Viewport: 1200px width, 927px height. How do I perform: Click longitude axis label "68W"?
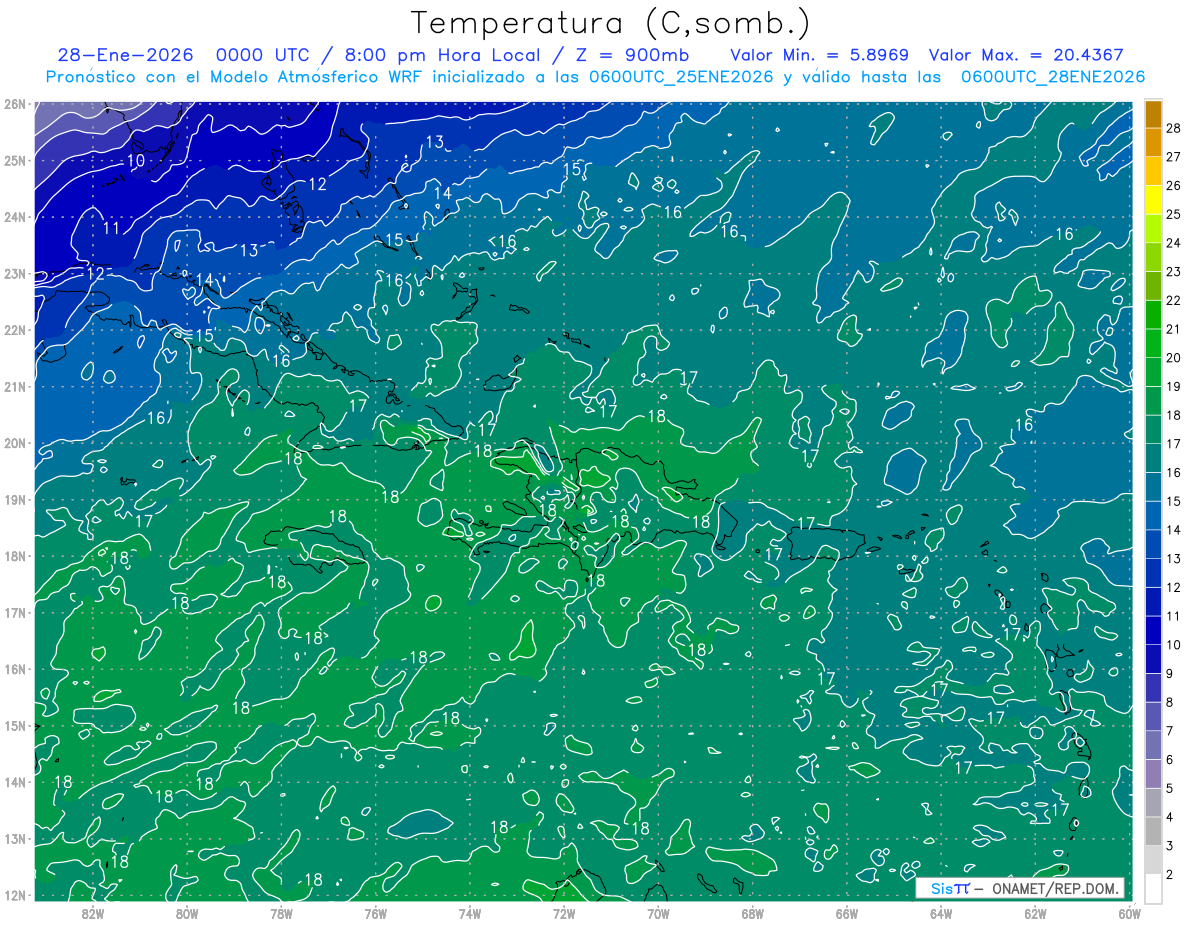tap(753, 913)
